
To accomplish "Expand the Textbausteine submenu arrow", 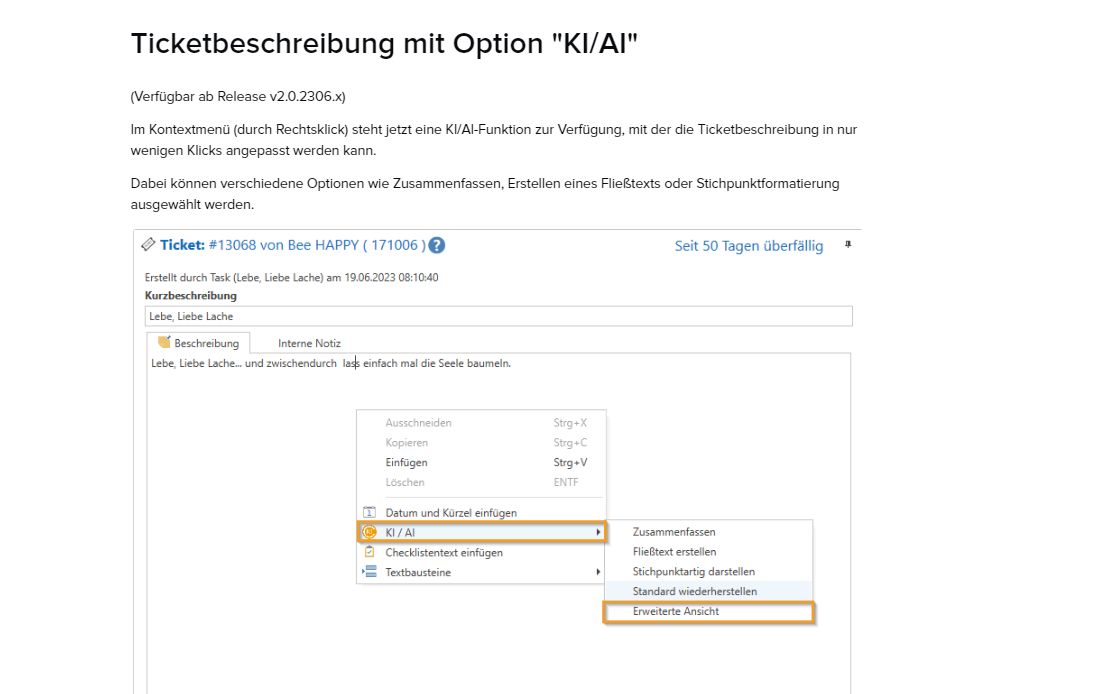I will coord(598,572).
